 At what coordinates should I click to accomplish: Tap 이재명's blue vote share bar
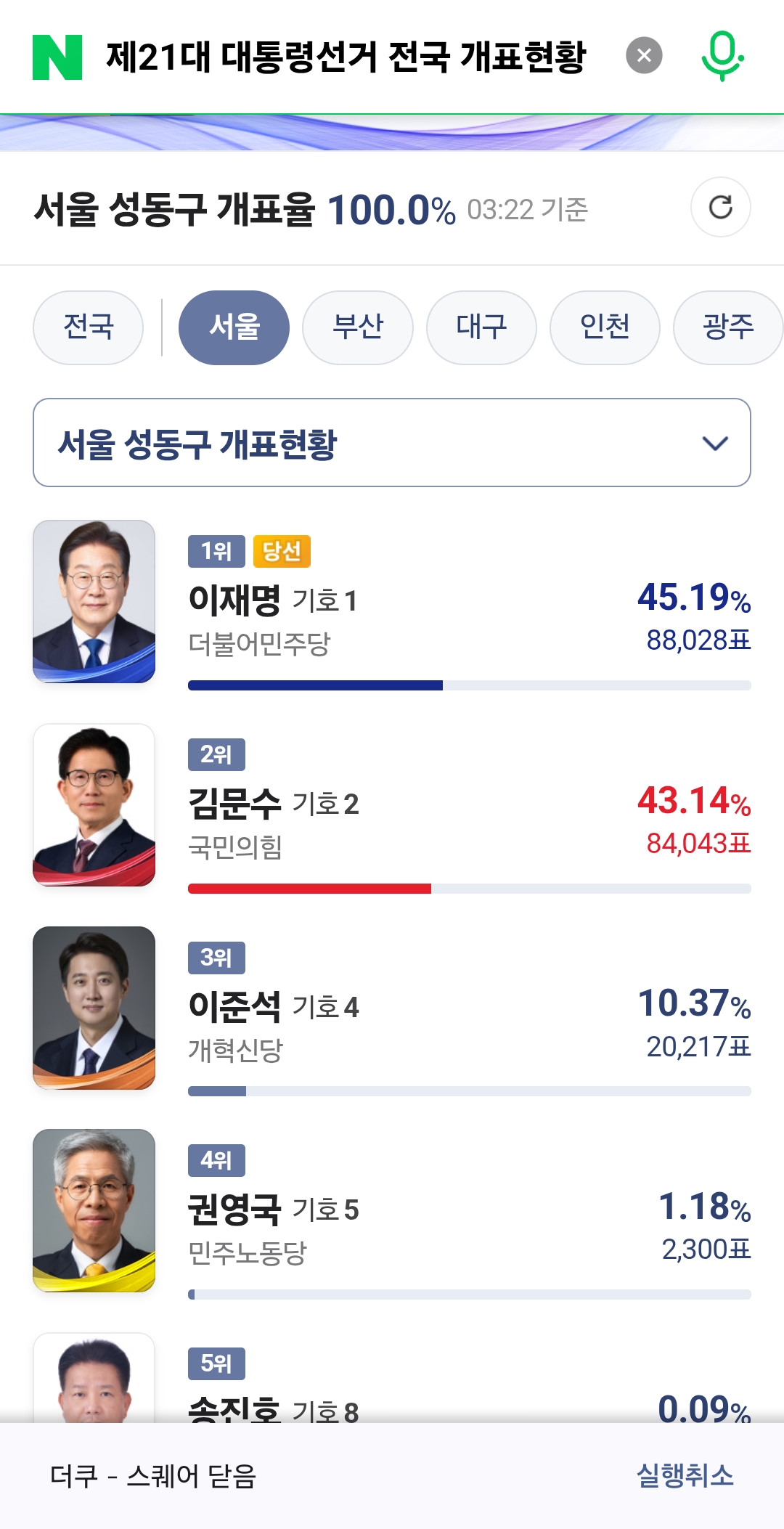click(315, 685)
